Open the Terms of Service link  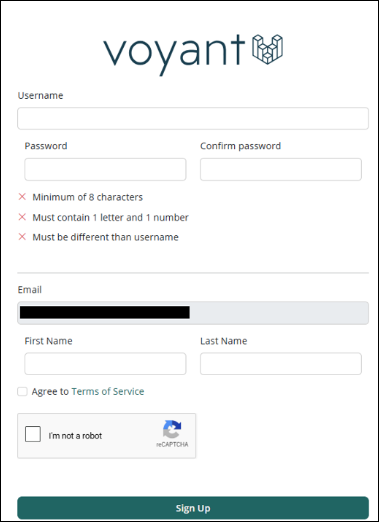(108, 391)
